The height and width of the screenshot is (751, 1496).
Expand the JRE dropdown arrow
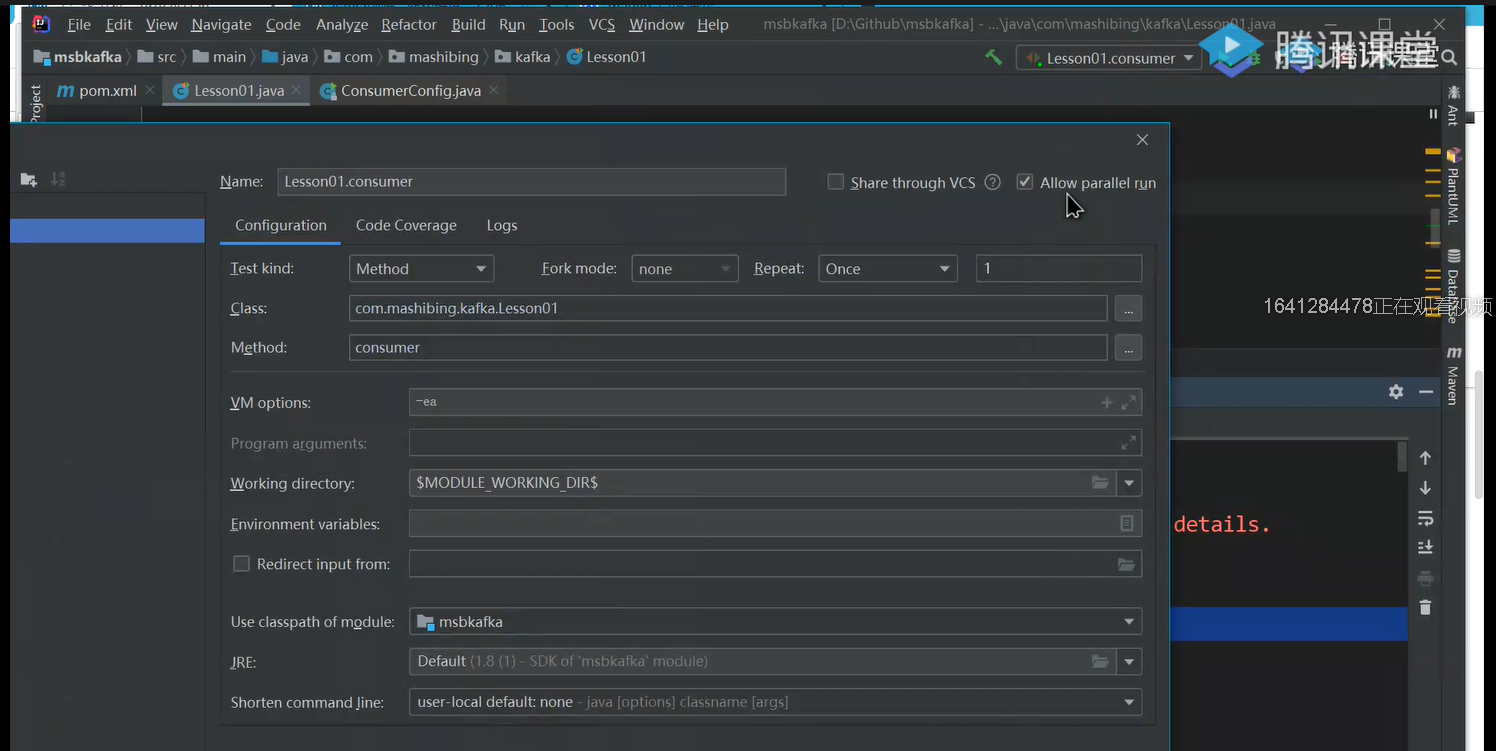point(1129,661)
